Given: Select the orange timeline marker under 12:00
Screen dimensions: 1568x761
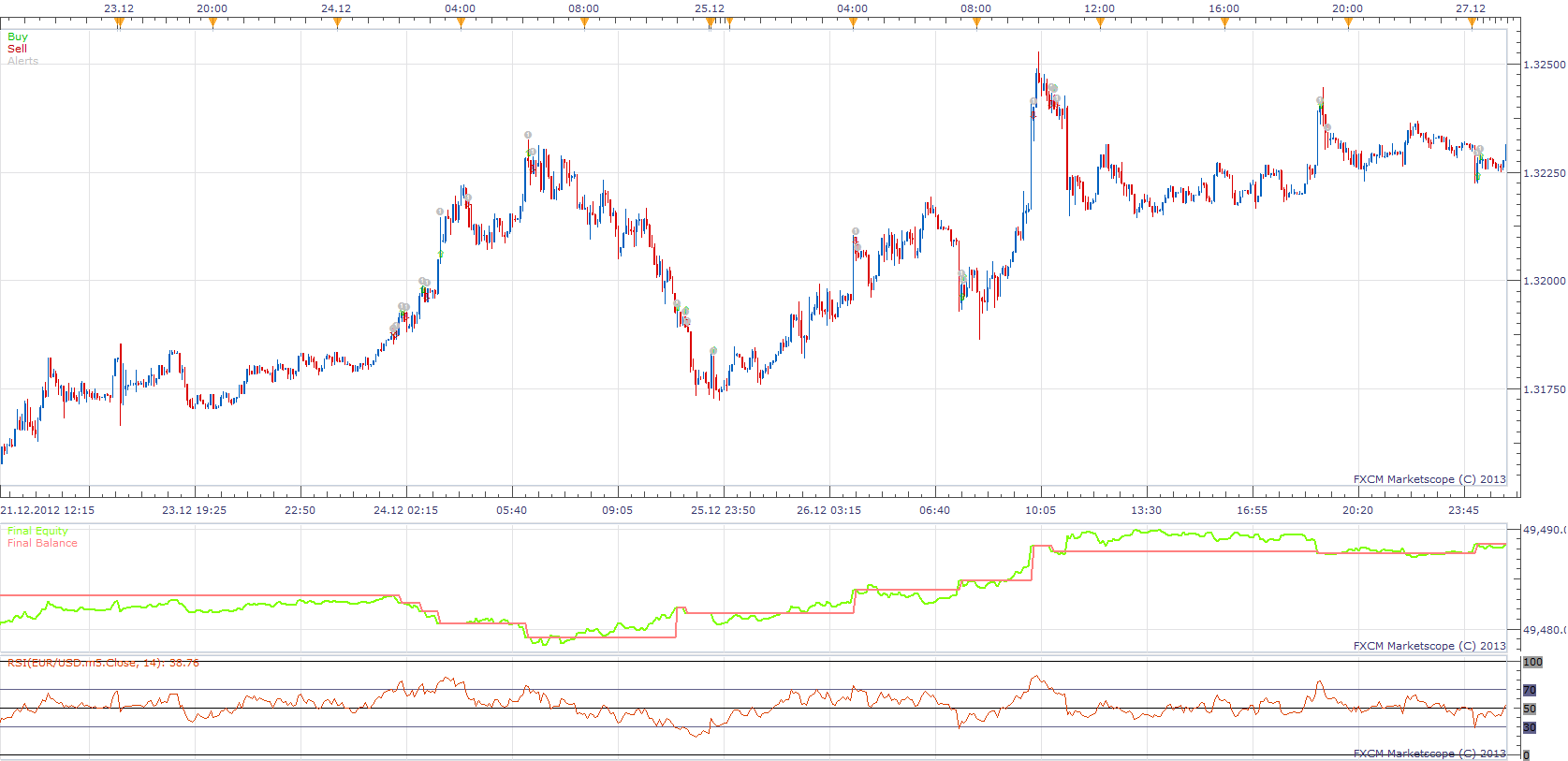Looking at the screenshot, I should pos(1100,23).
